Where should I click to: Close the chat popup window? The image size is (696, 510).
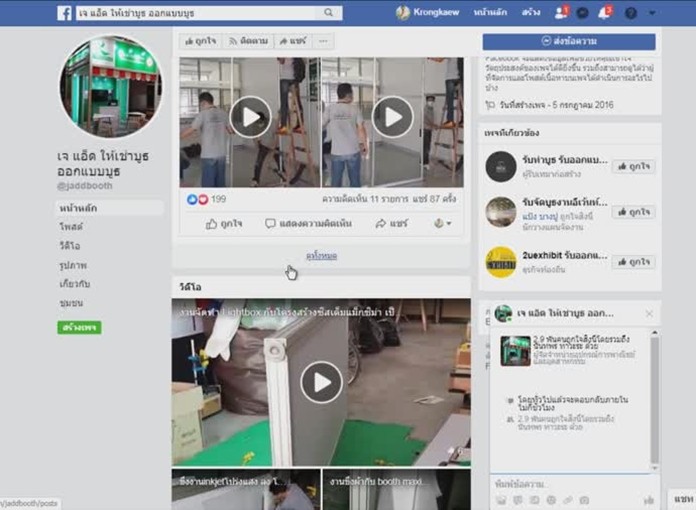point(648,314)
